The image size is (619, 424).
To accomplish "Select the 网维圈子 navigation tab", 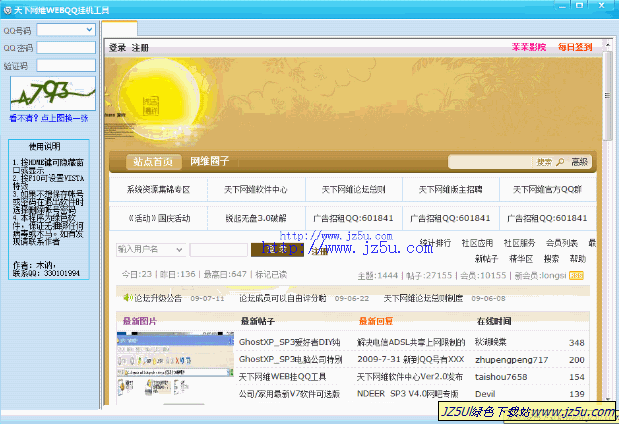I will coord(210,161).
